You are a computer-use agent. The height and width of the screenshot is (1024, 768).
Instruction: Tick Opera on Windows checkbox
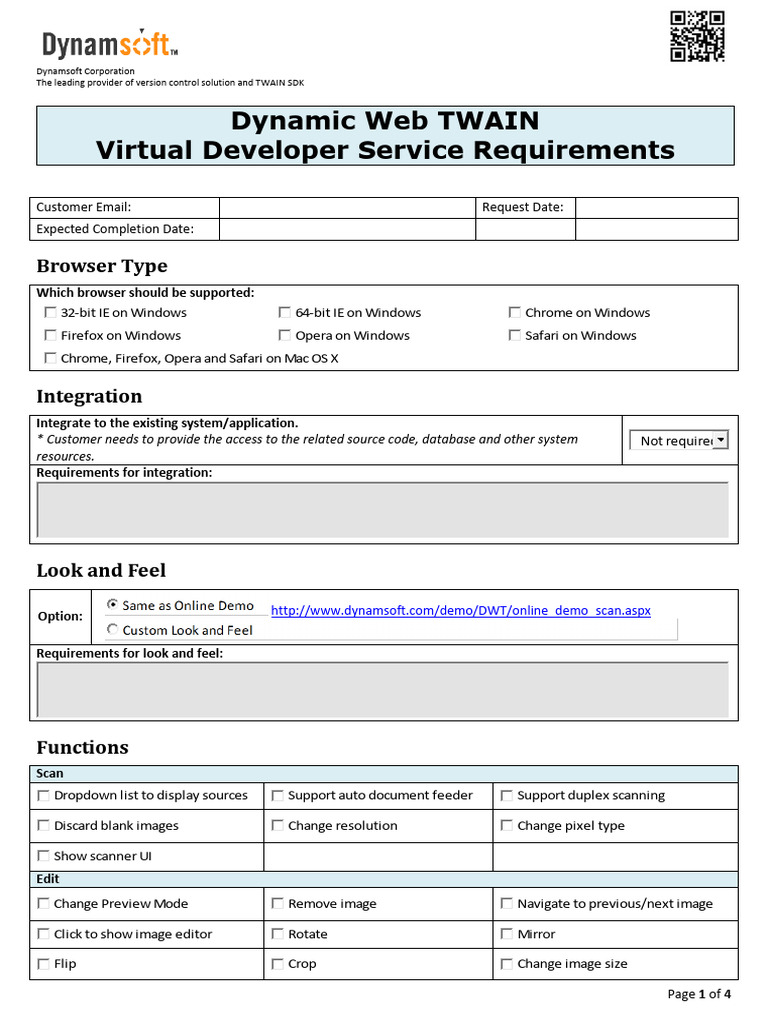(x=285, y=336)
